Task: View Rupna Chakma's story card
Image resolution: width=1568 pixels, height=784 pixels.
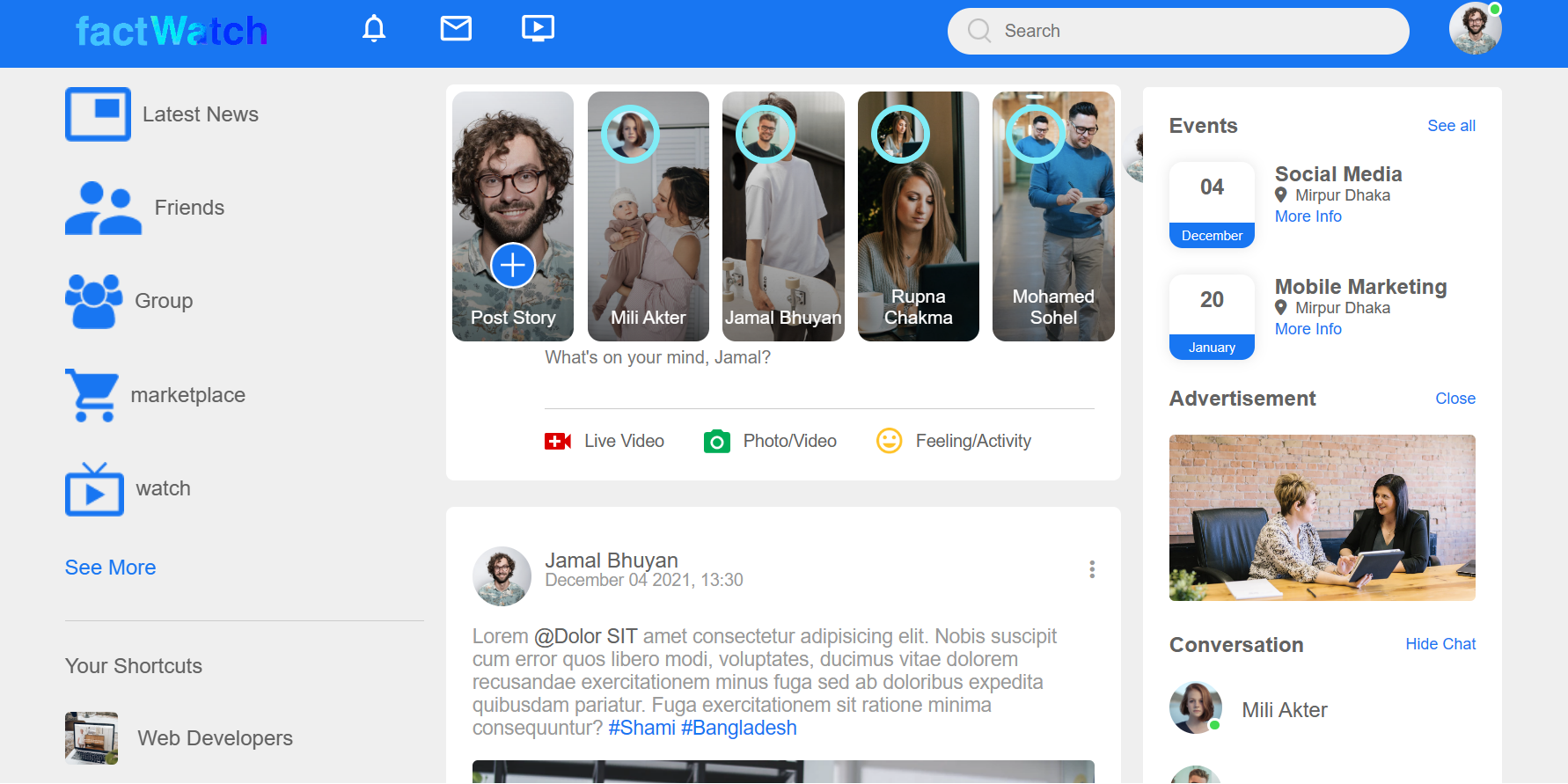Action: tap(919, 216)
